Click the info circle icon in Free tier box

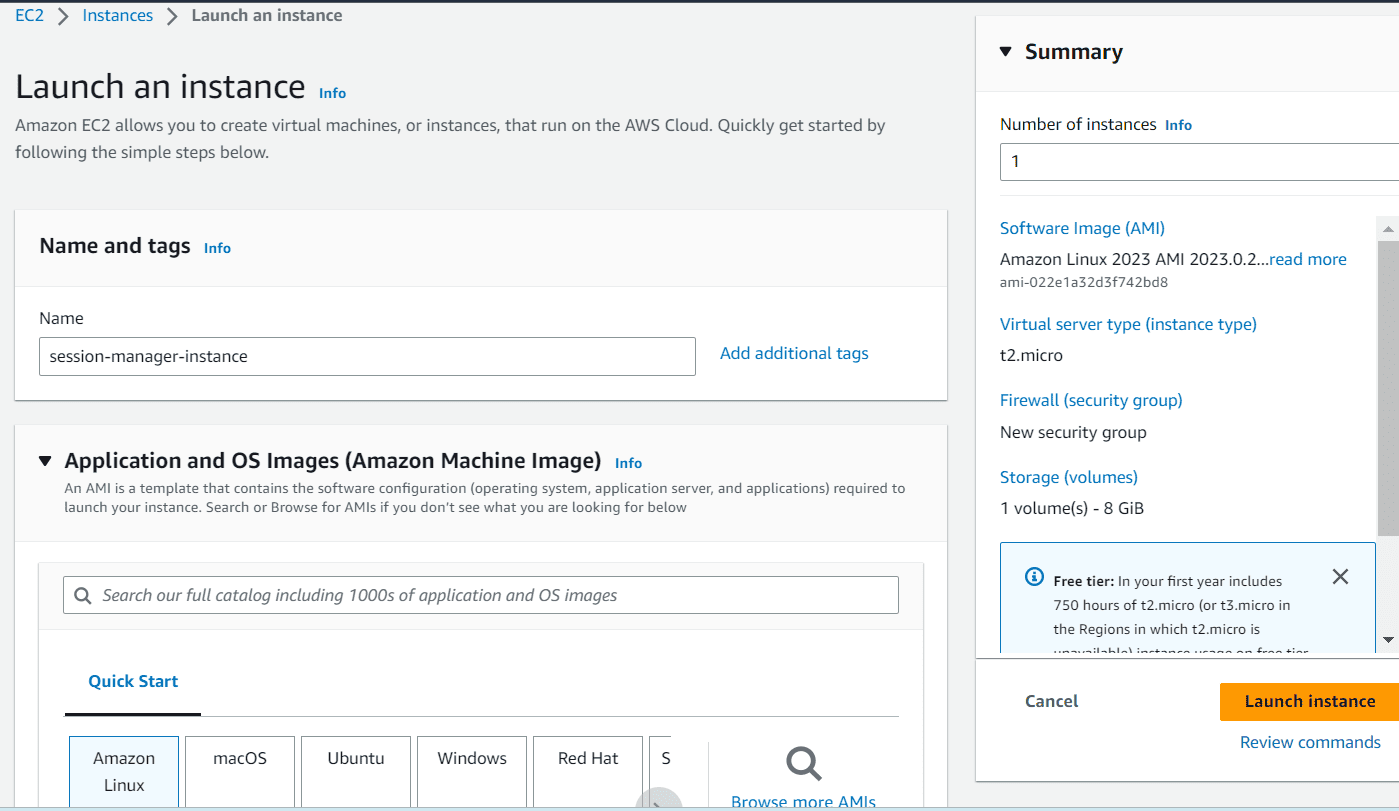point(1035,577)
